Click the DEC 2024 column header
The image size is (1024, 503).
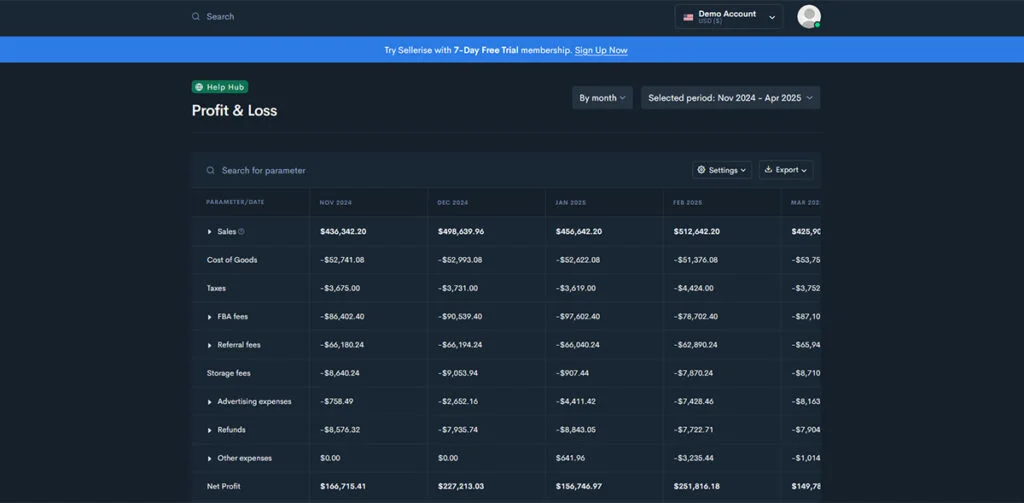coord(453,203)
